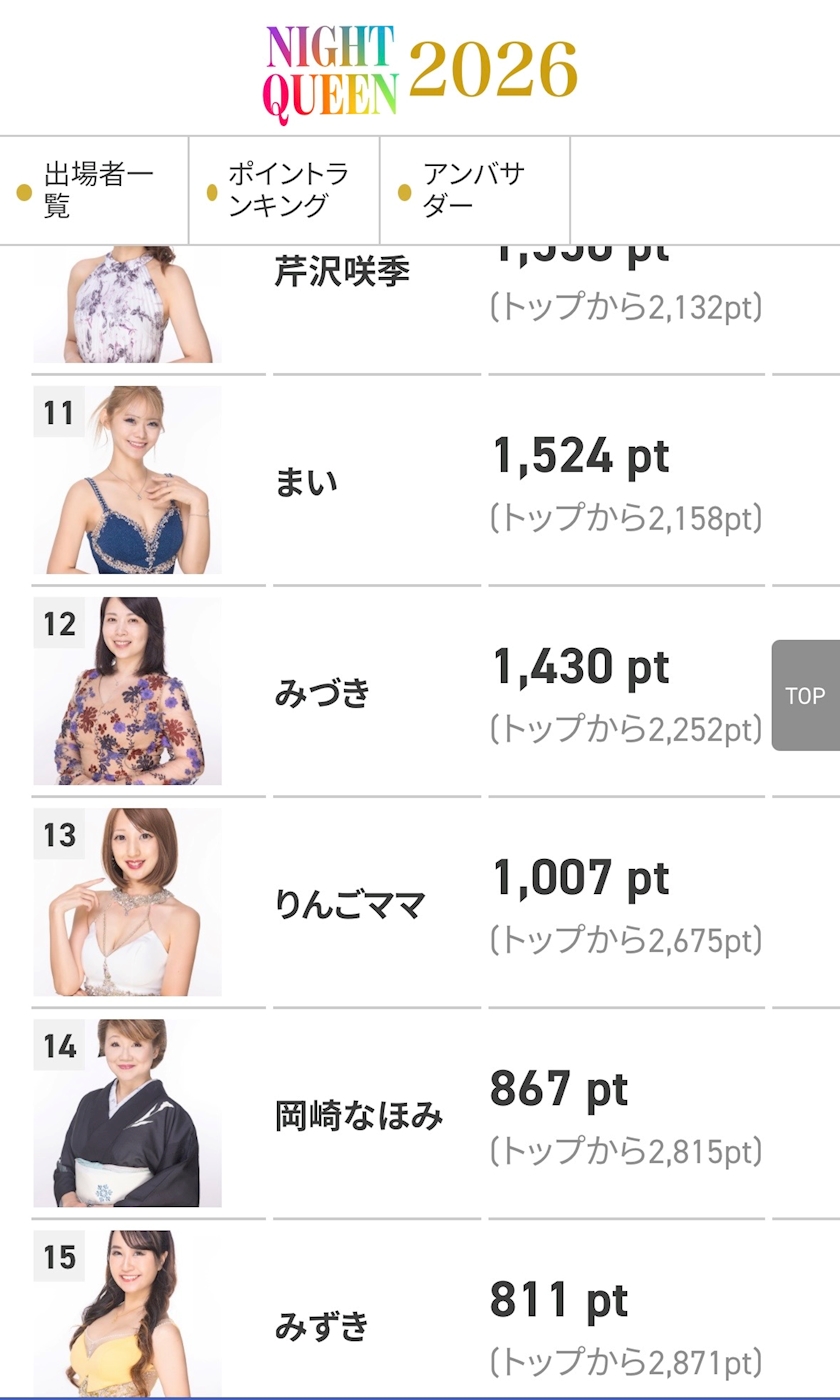Select the name 芹沢咲季
840x1400 pixels.
point(342,271)
